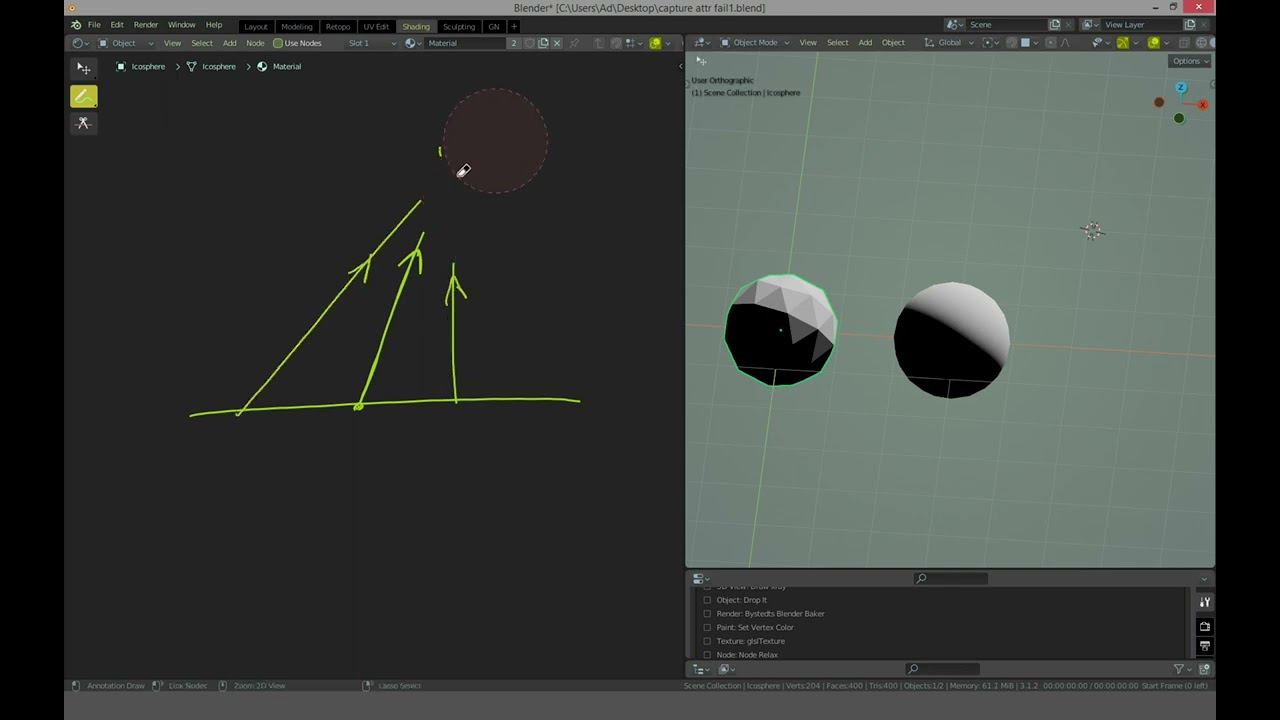Toggle the viewport gizmo icon

tap(1122, 43)
